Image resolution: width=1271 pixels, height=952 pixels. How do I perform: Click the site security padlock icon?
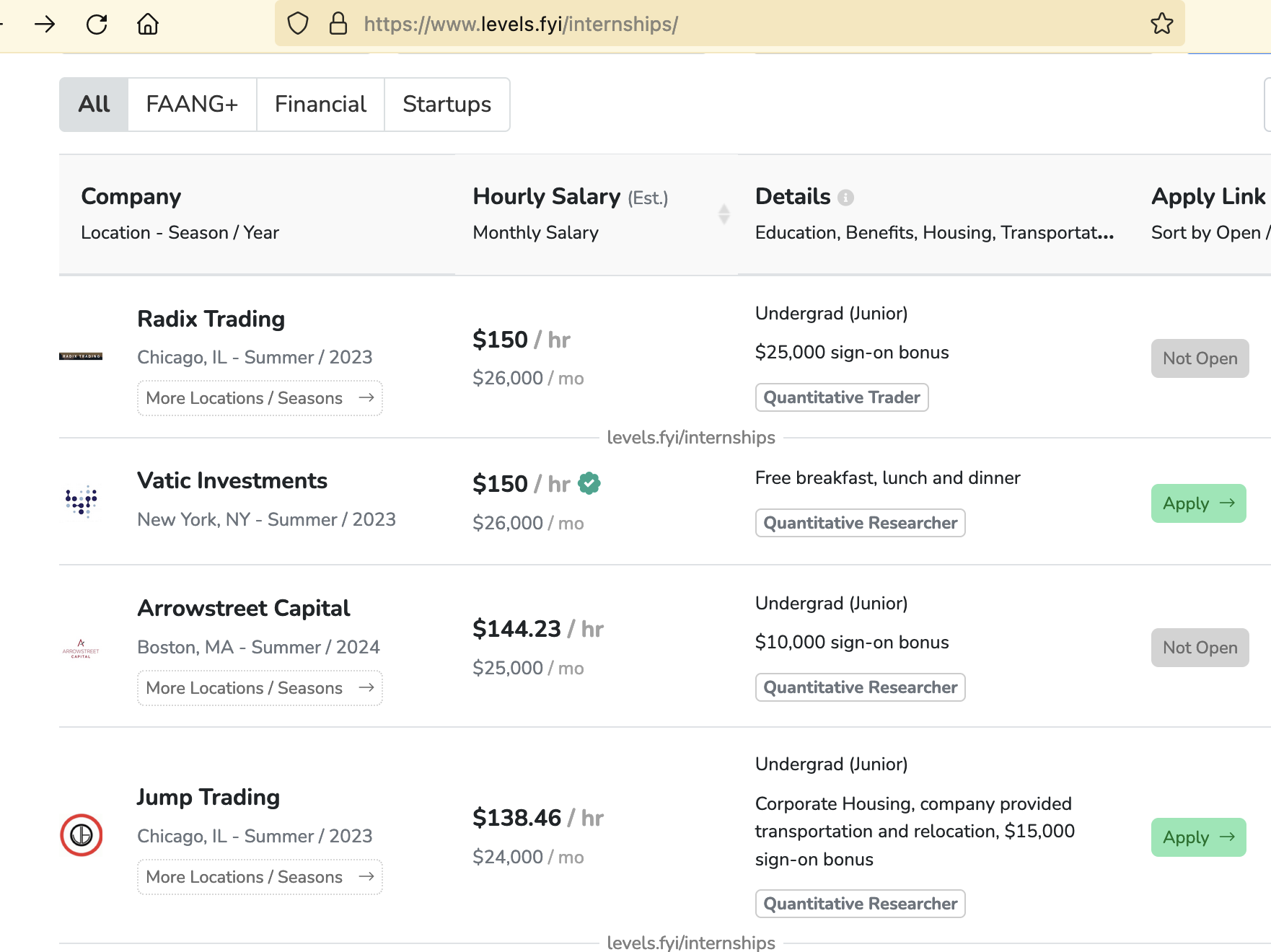338,24
